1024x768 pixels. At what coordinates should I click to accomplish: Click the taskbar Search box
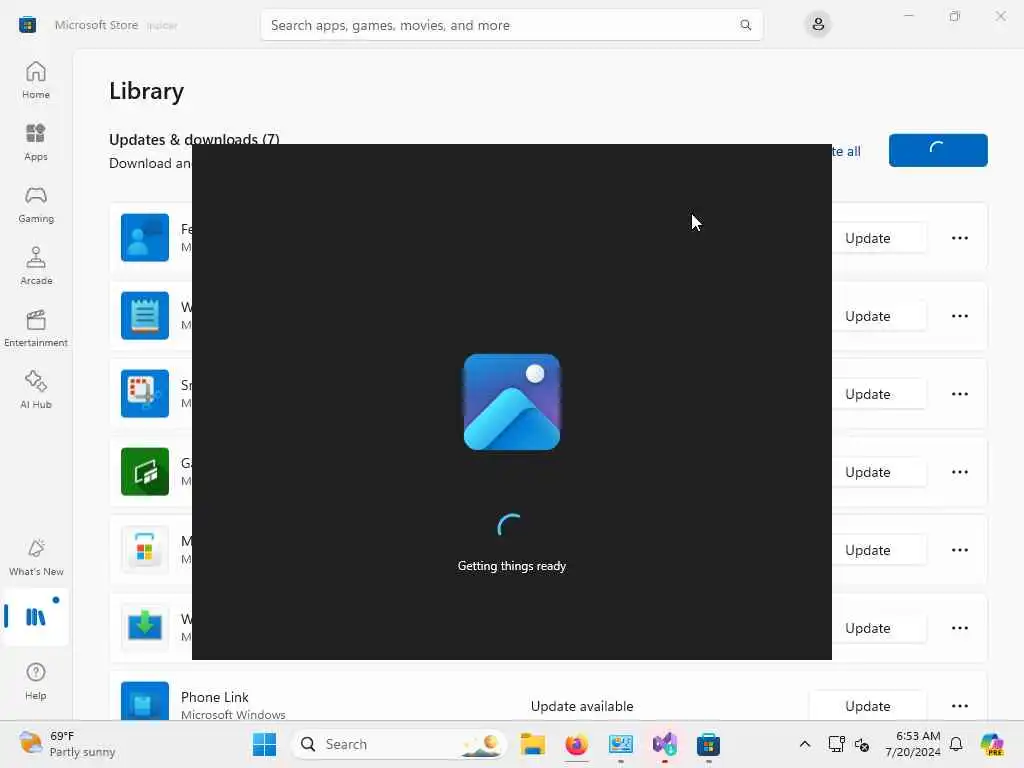(x=399, y=744)
